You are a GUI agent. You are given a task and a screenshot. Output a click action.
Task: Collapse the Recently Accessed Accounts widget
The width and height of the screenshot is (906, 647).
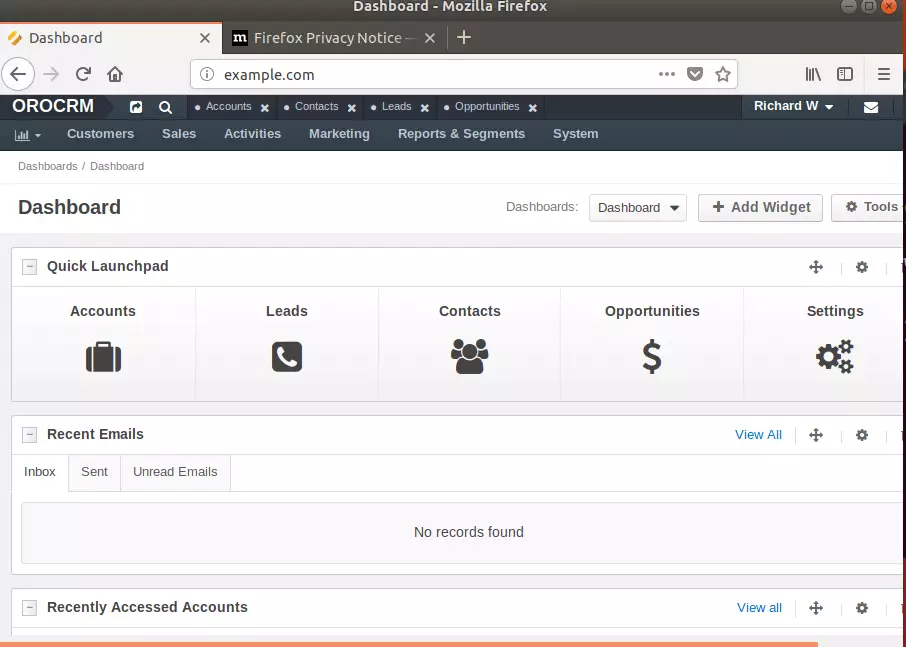(x=29, y=608)
